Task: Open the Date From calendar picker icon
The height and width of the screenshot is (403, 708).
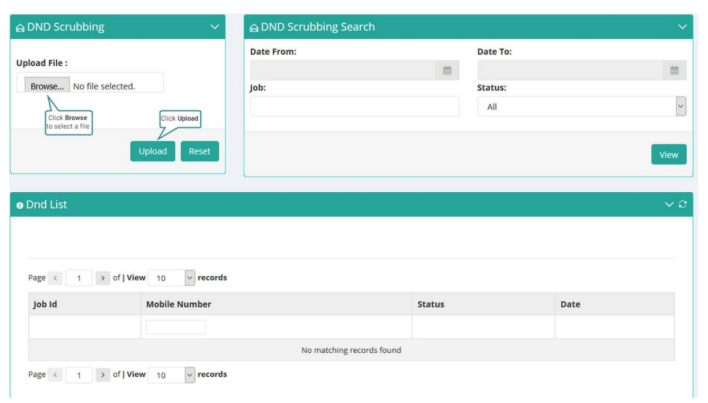Action: coord(447,70)
